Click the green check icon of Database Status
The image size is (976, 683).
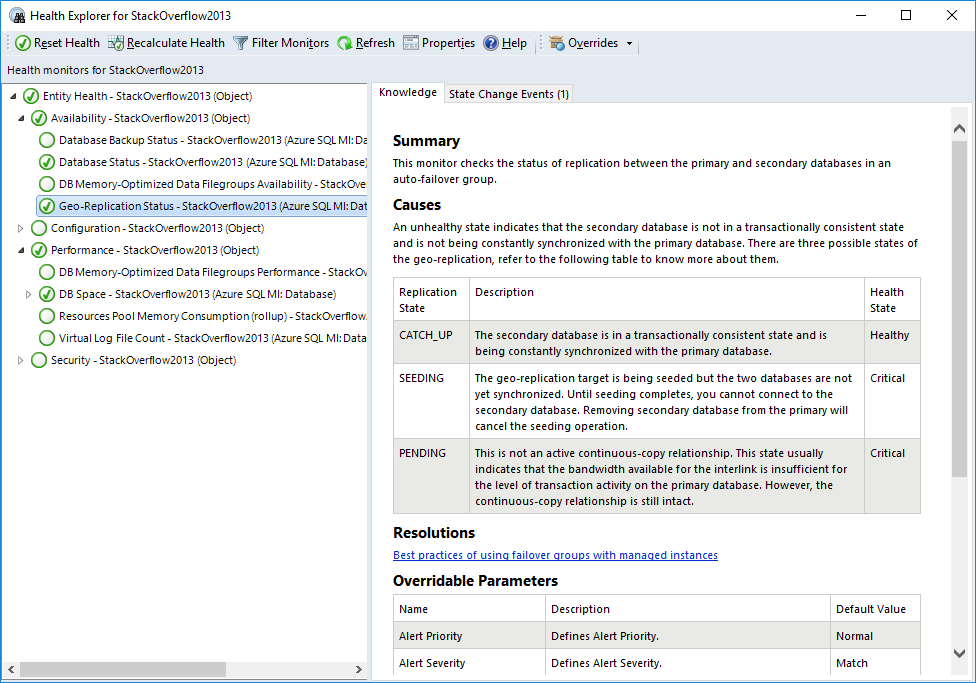click(x=47, y=163)
